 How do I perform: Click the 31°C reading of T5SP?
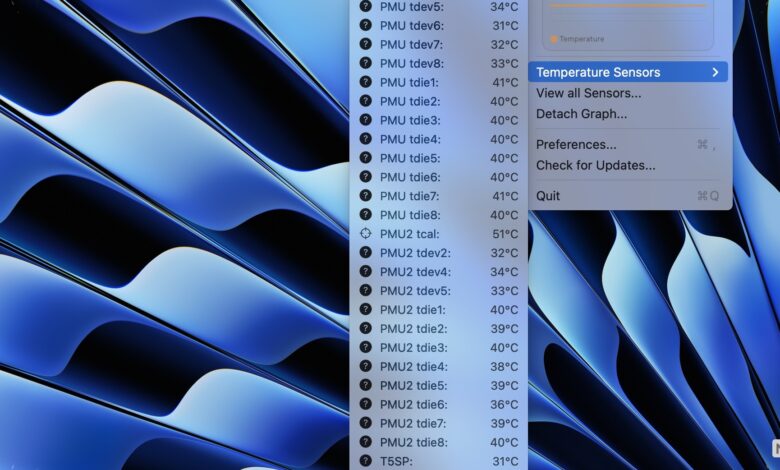[x=505, y=461]
